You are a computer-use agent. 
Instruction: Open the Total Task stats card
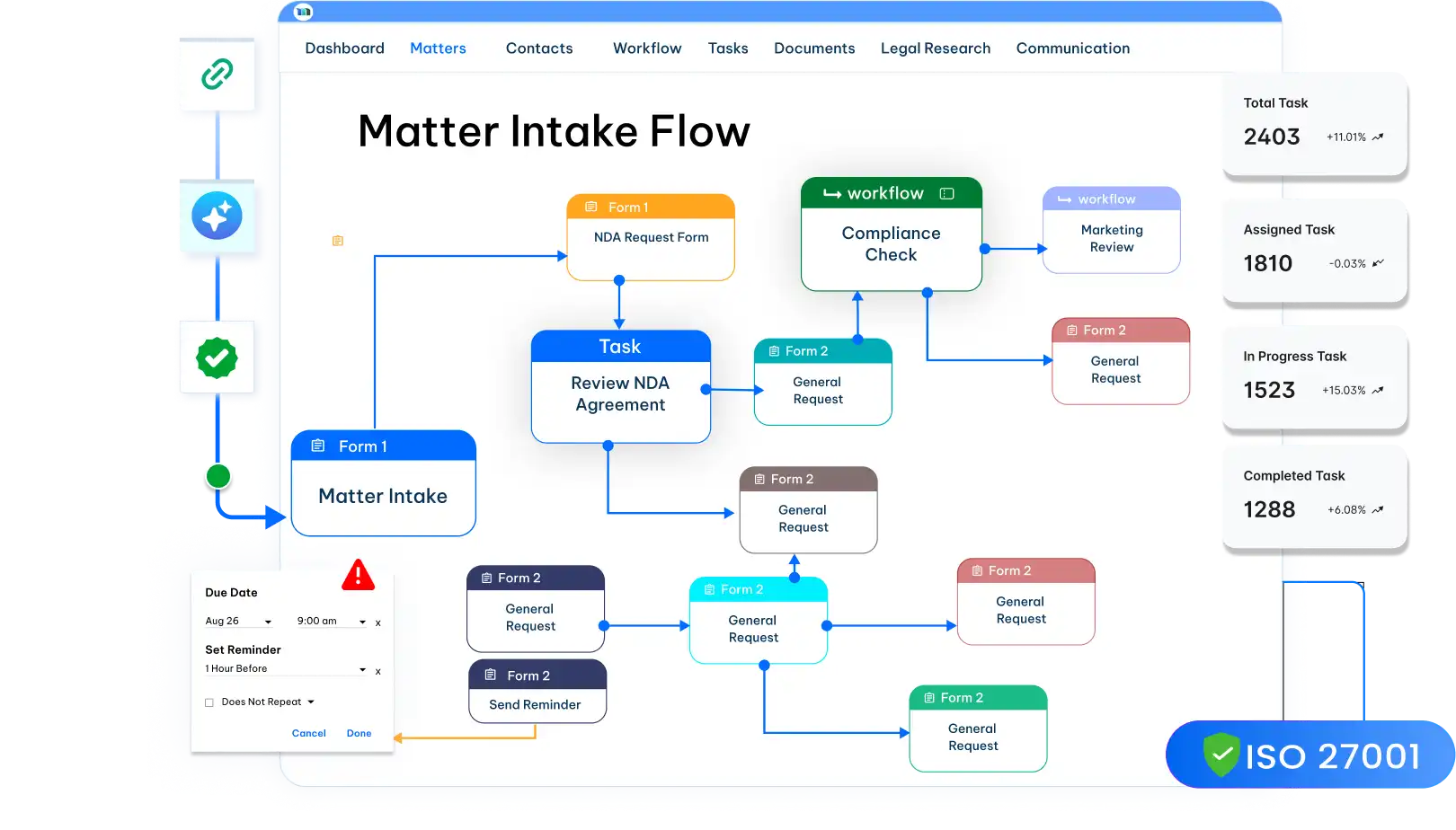pyautogui.click(x=1315, y=124)
